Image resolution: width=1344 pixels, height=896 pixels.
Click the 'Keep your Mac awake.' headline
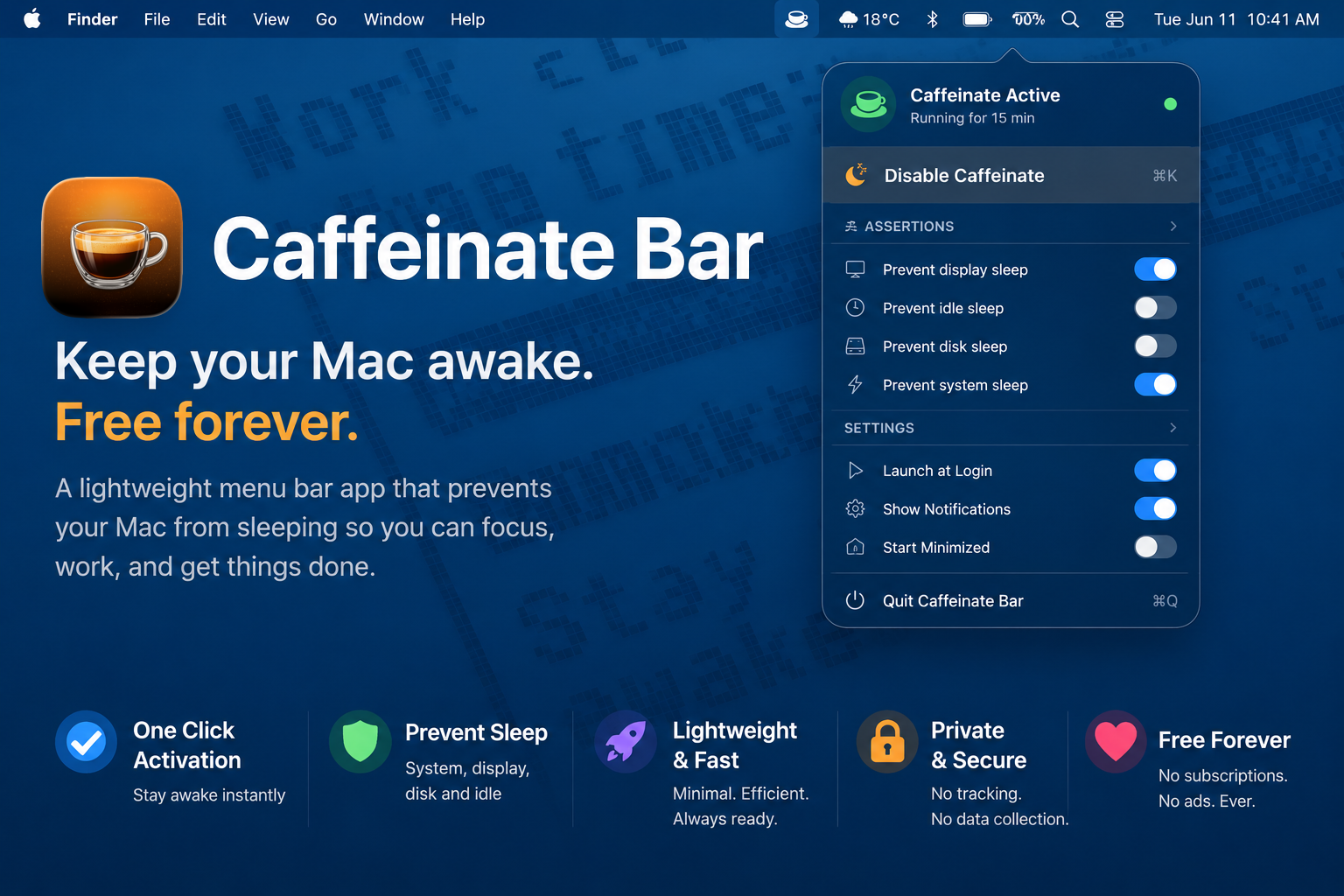[325, 363]
